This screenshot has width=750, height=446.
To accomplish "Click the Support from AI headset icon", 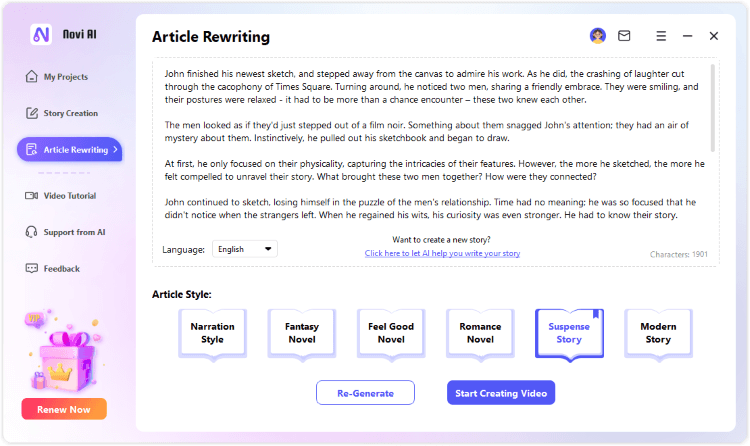I will (32, 232).
